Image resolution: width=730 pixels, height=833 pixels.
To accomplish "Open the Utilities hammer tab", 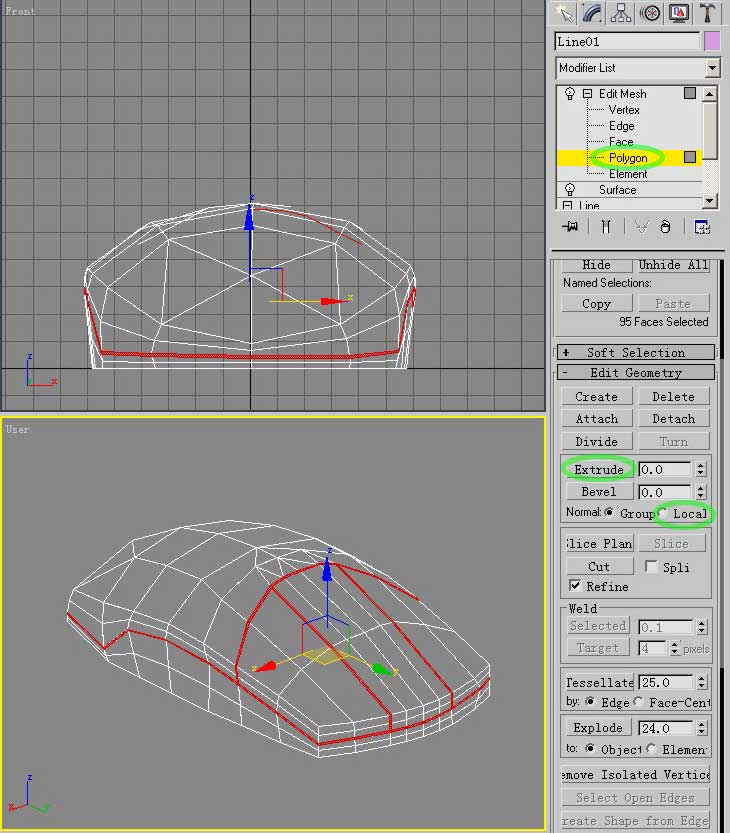I will coord(707,13).
